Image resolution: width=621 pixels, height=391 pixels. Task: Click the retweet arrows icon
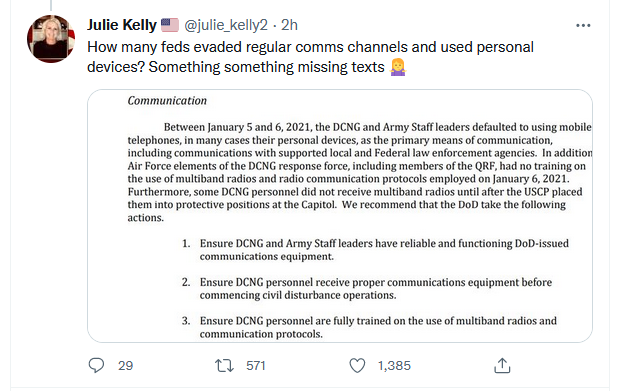225,365
